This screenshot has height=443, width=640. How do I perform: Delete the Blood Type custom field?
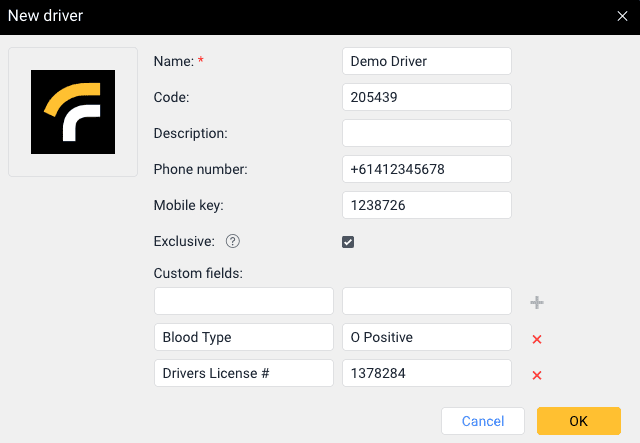537,339
